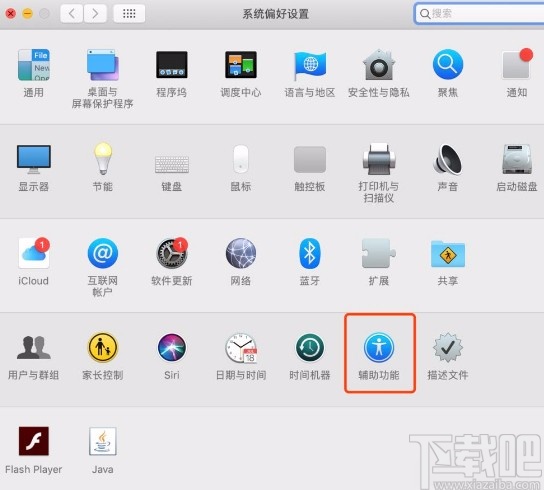This screenshot has width=544, height=490.
Task: Open 节能 (Energy Saver) preferences
Action: click(x=102, y=159)
